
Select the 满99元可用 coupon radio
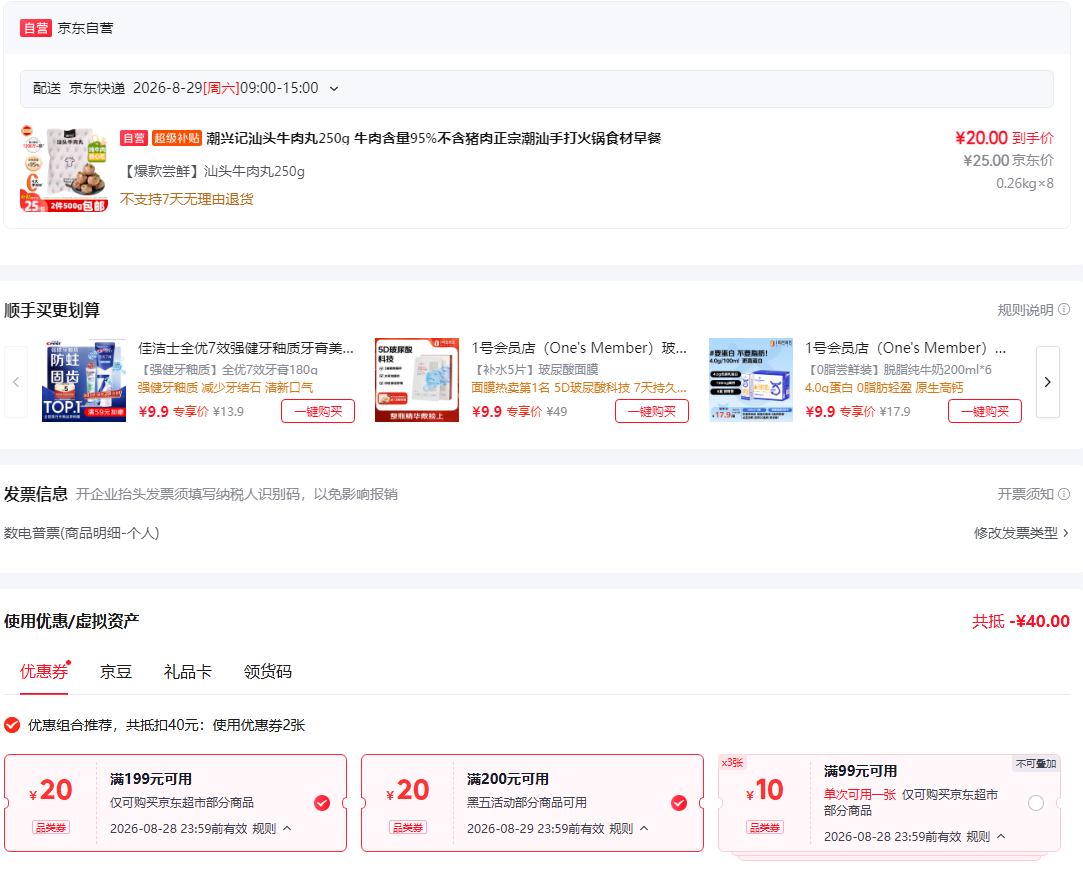[1035, 803]
